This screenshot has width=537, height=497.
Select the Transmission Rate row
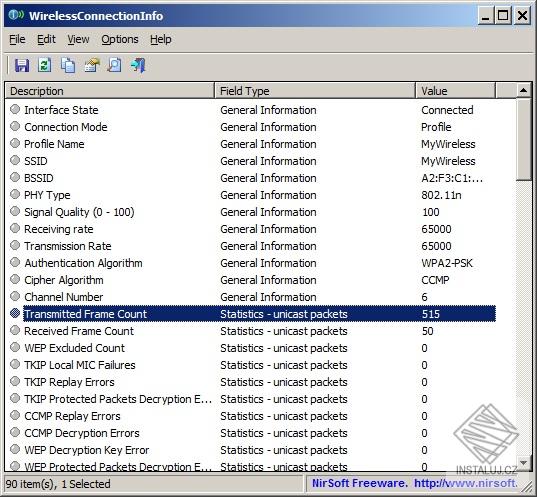click(252, 246)
